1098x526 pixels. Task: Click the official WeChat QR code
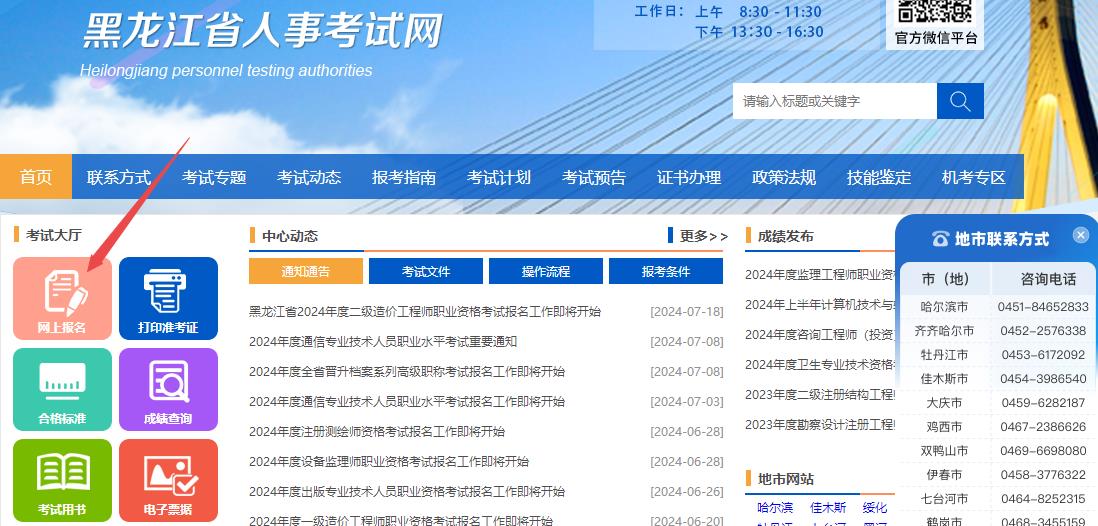coord(934,12)
